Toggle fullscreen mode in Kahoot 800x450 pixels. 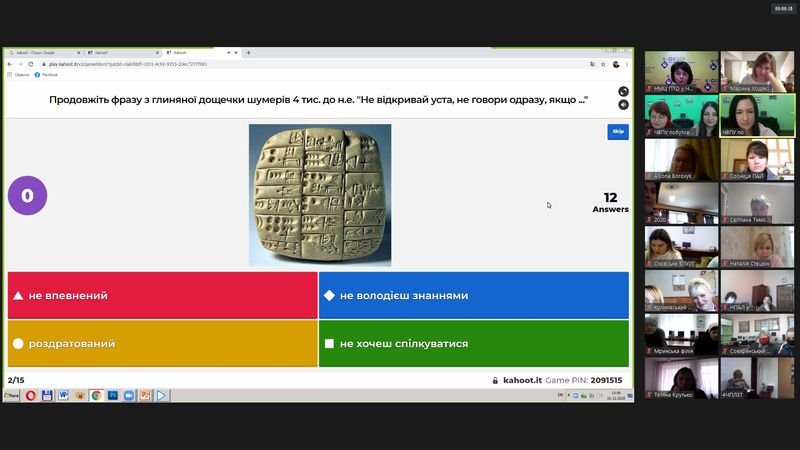click(623, 92)
